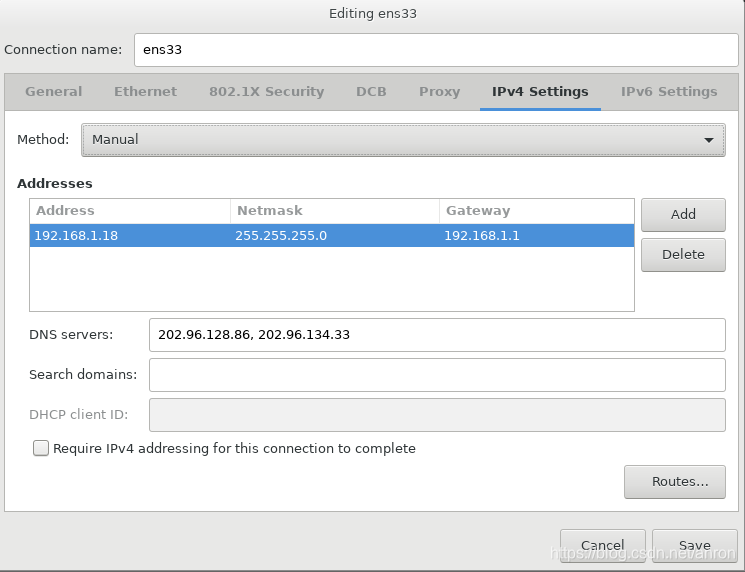Select the 192.168.1.1 gateway cell
This screenshot has height=572, width=745.
tap(537, 236)
